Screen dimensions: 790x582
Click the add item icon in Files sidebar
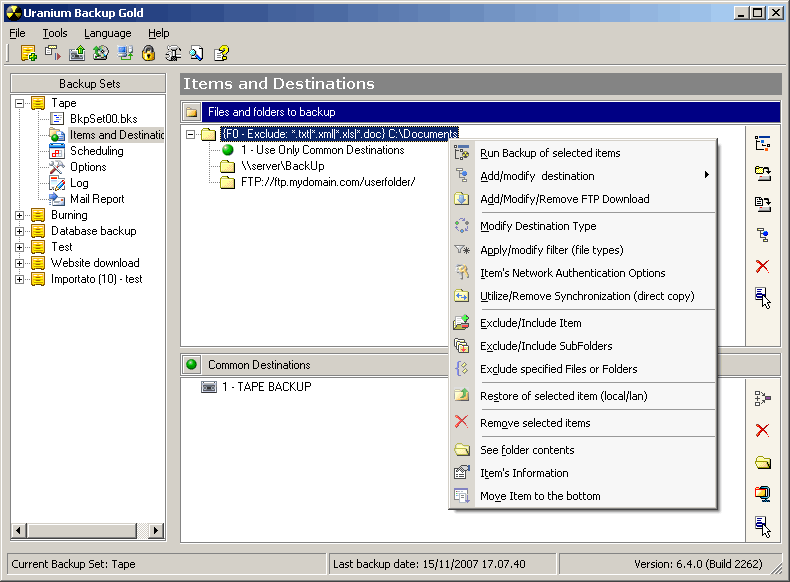click(x=763, y=144)
